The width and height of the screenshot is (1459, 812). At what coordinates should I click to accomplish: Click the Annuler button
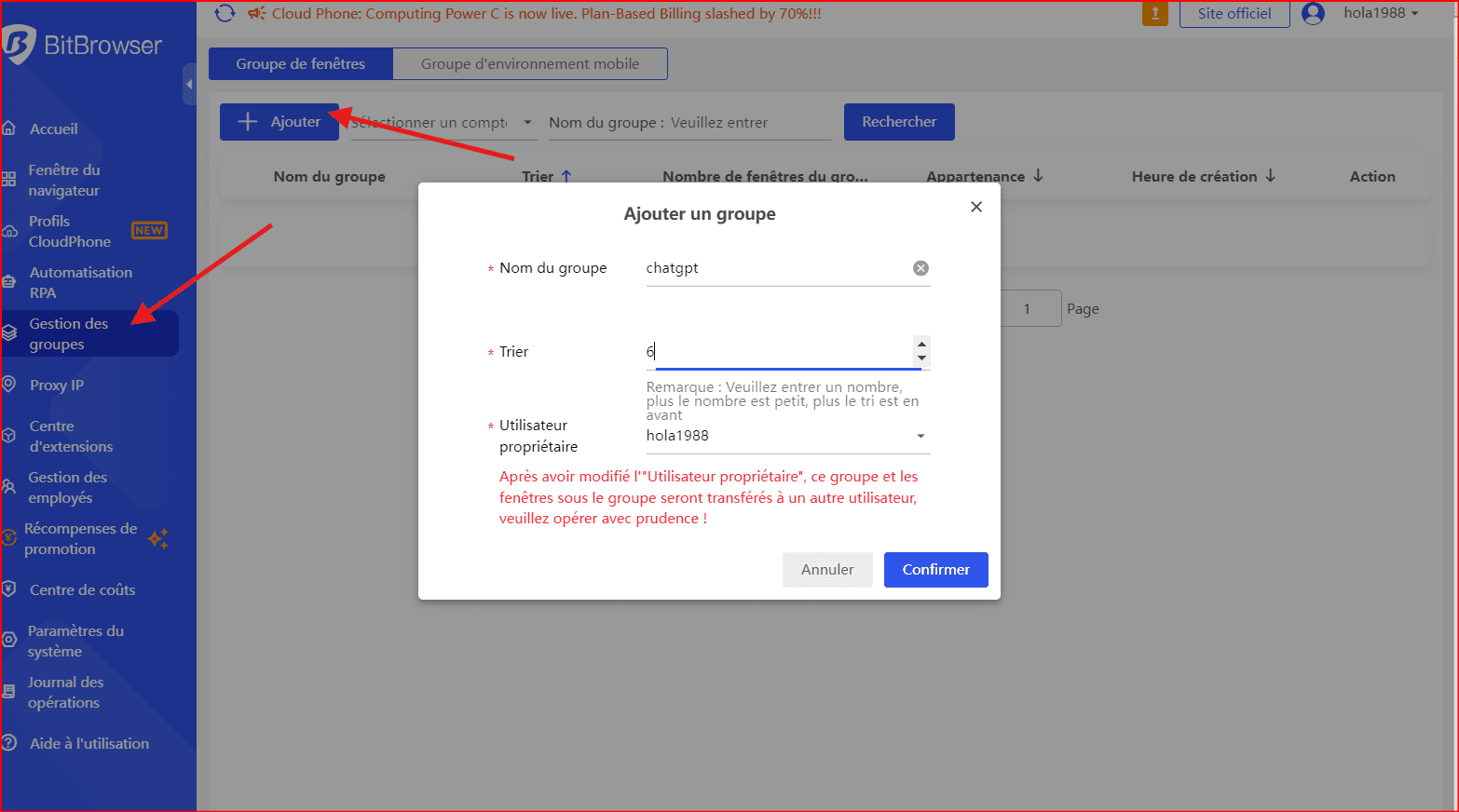[x=826, y=570]
